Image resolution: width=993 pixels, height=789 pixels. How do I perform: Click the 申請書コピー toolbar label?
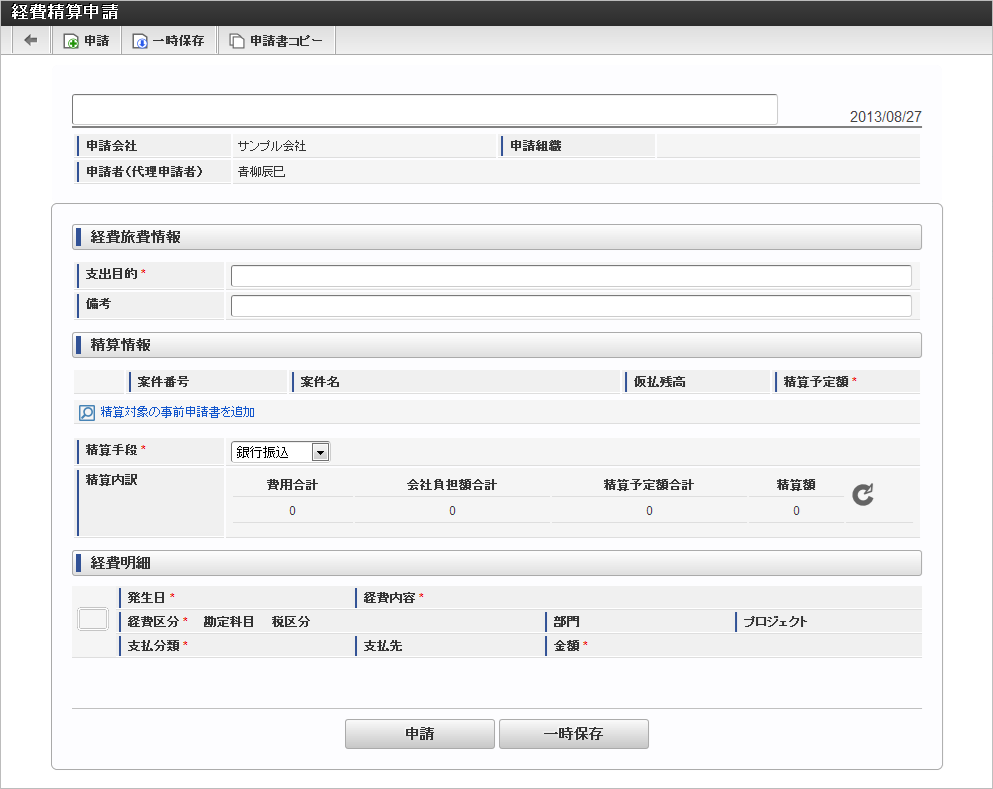[286, 42]
